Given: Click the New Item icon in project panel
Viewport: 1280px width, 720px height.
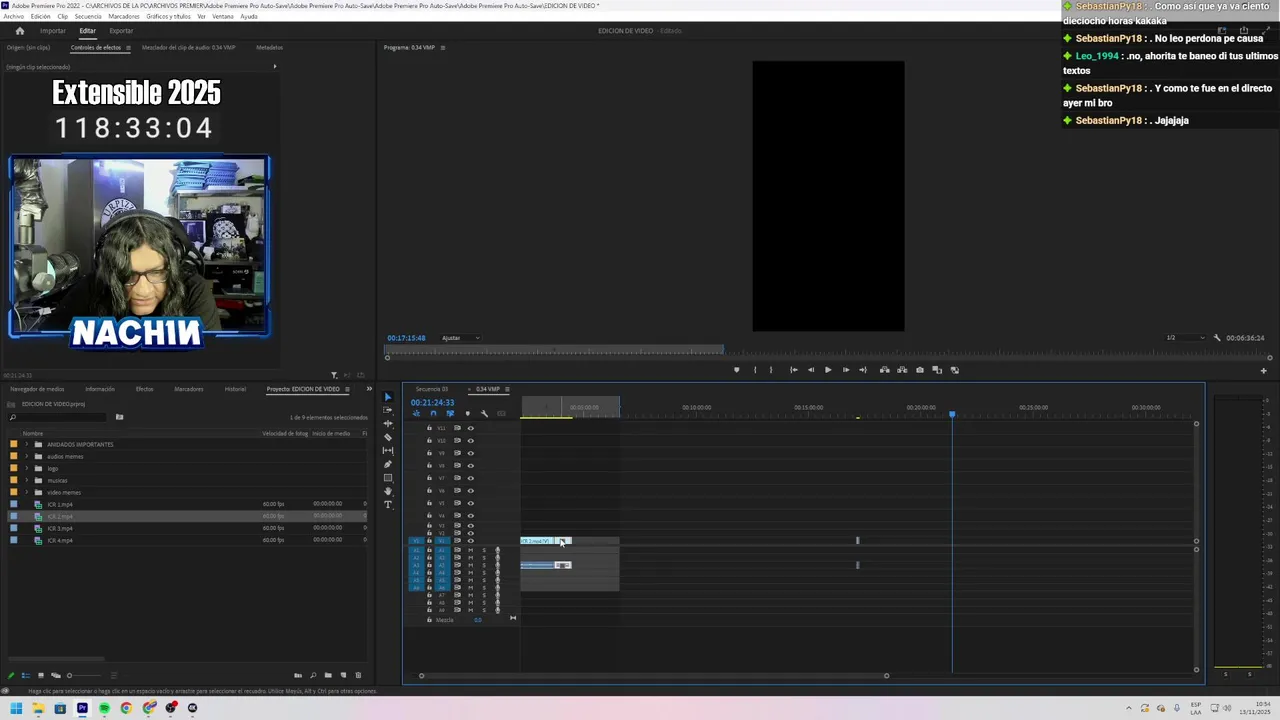Looking at the screenshot, I should [343, 675].
